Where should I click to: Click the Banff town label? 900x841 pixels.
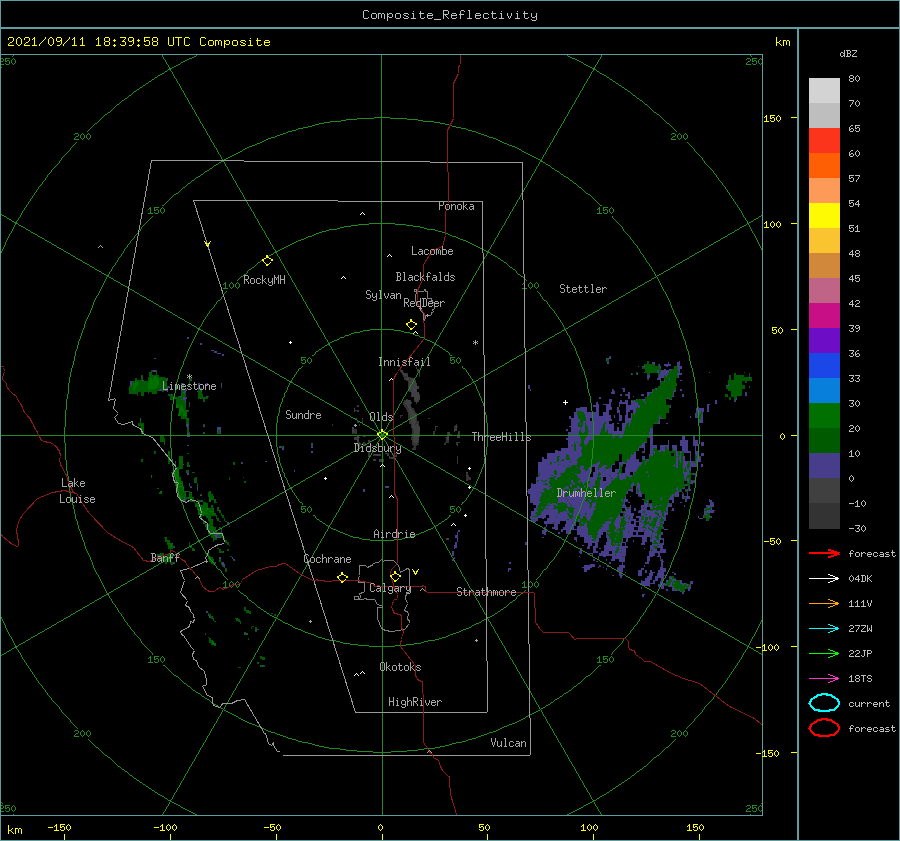coord(165,557)
